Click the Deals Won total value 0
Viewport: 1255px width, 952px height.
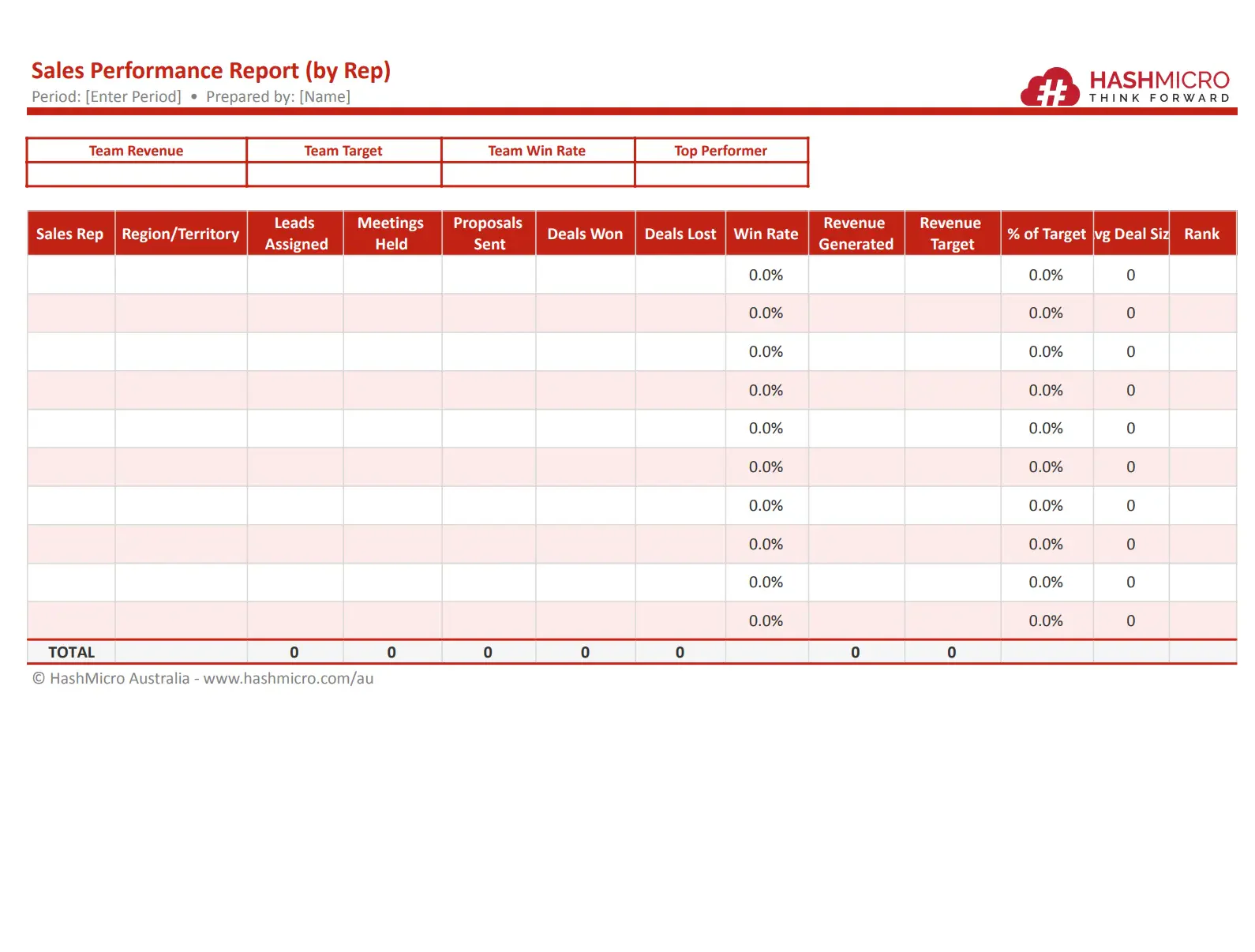click(x=585, y=652)
